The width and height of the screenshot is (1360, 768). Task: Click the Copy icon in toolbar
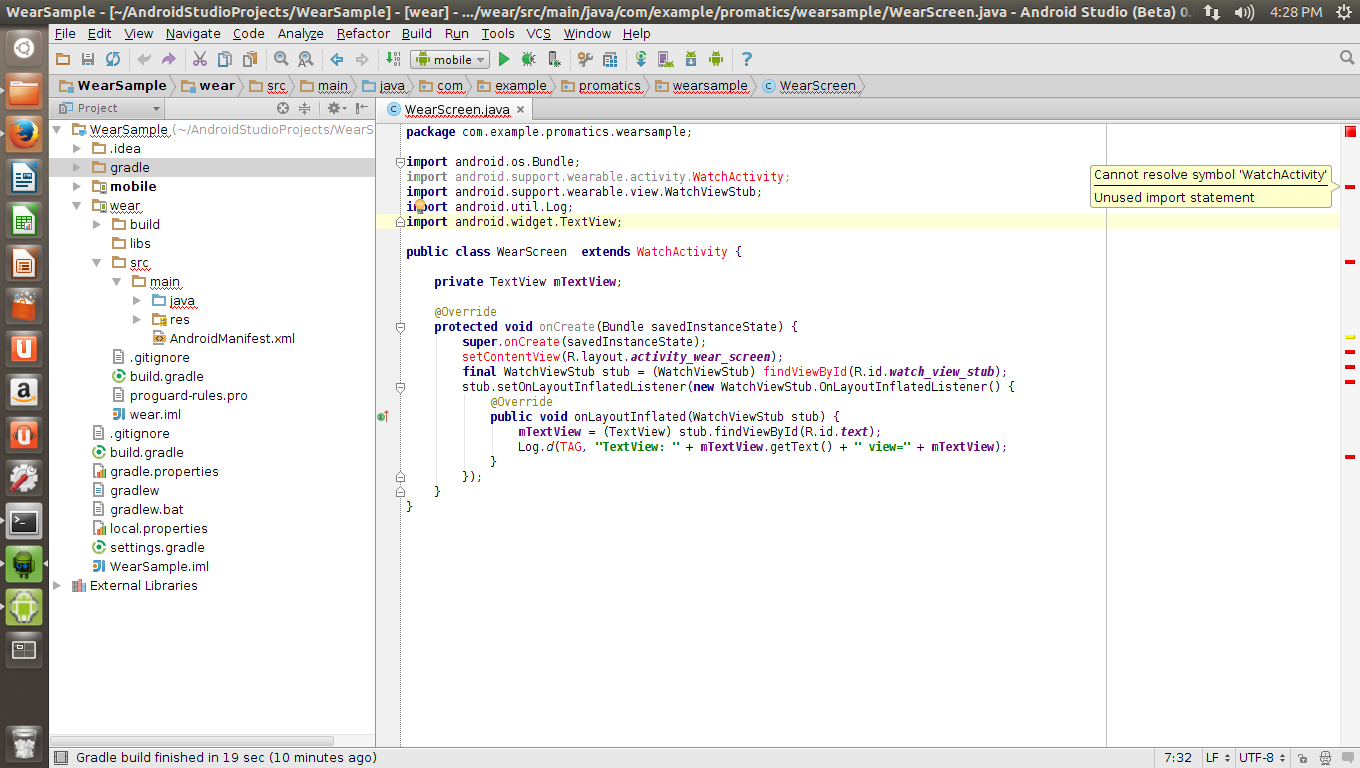[224, 60]
